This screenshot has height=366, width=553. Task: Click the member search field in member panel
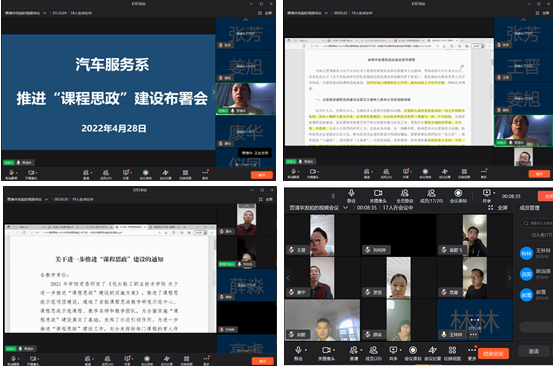536,223
